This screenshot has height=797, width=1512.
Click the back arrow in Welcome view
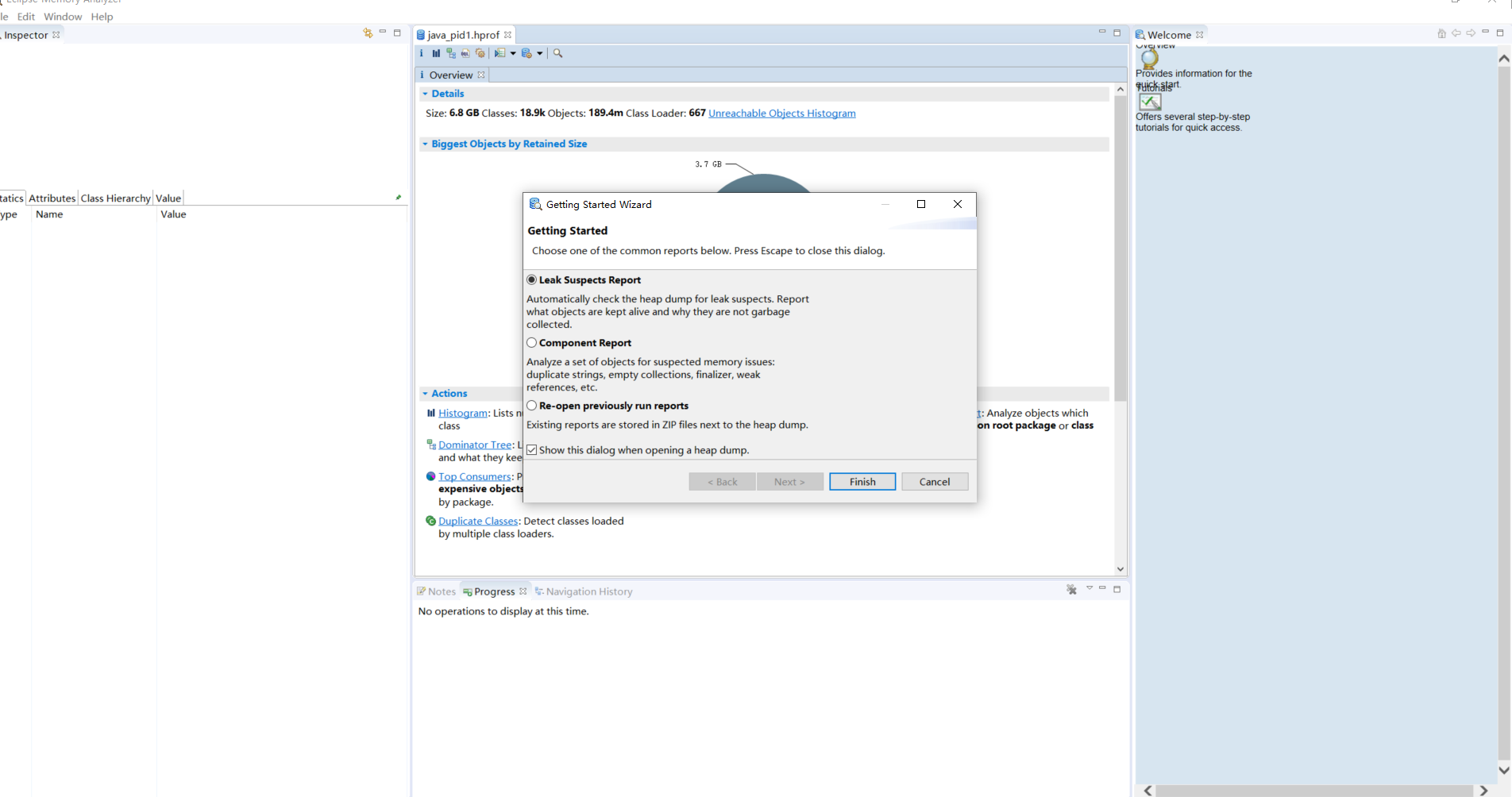(x=1456, y=33)
